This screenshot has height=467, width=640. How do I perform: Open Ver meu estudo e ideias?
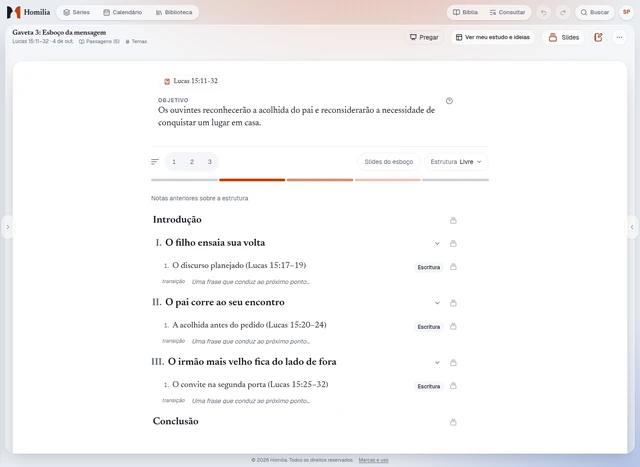(493, 37)
